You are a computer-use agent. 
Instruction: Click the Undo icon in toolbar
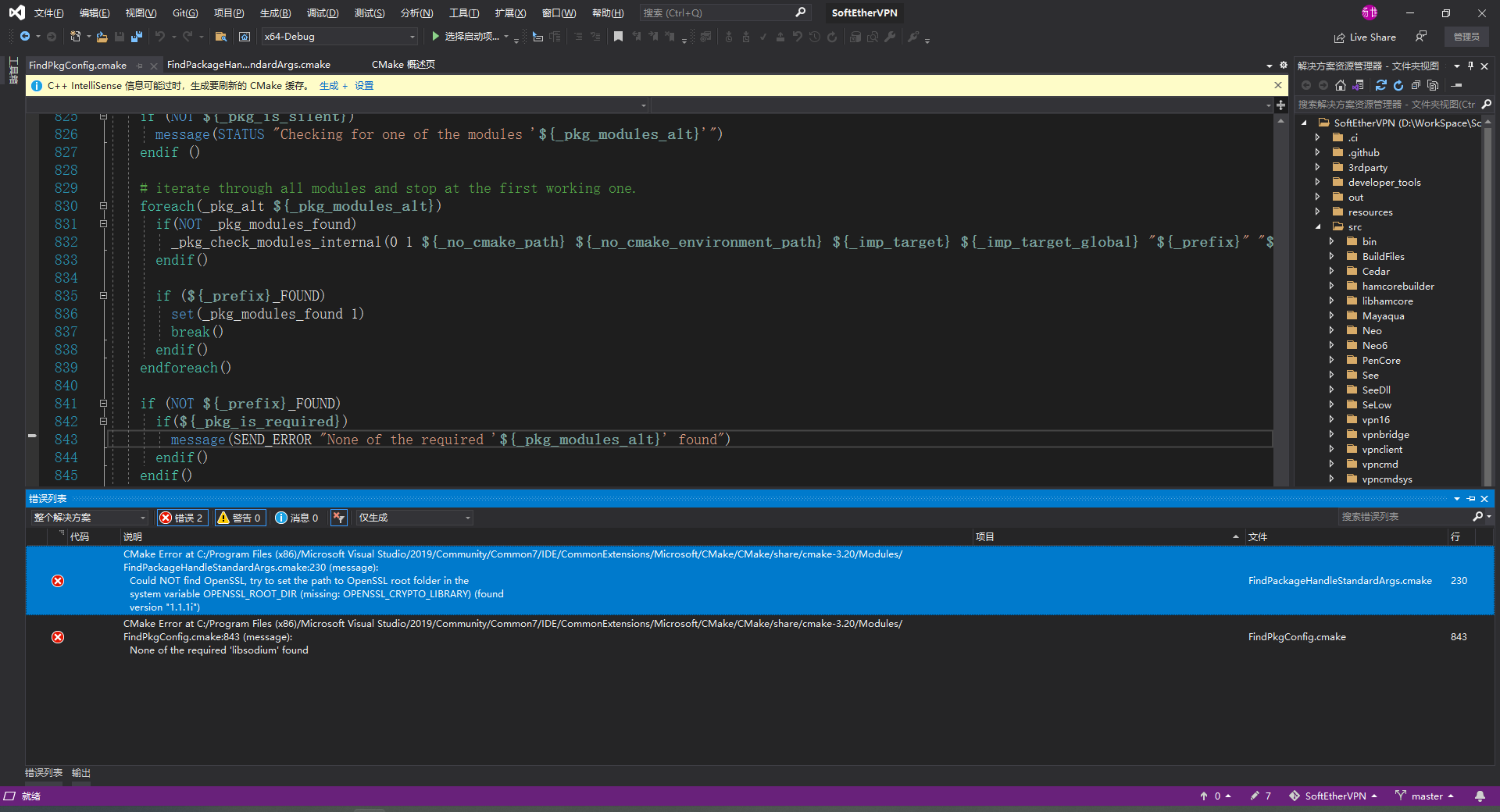click(161, 36)
